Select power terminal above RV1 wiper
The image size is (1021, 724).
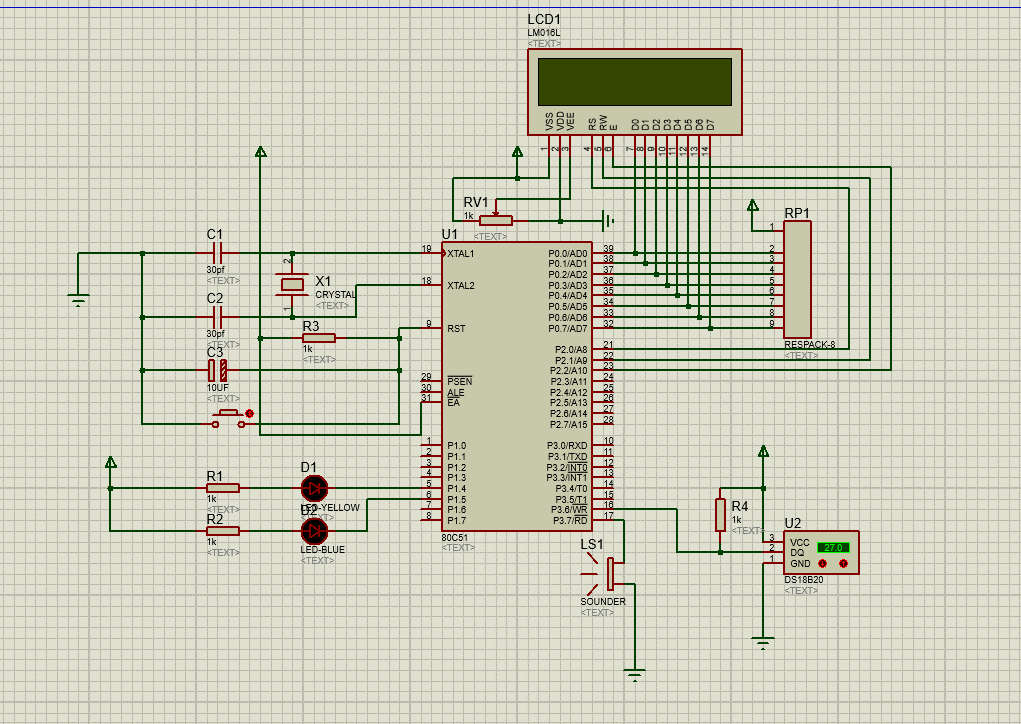pos(517,152)
